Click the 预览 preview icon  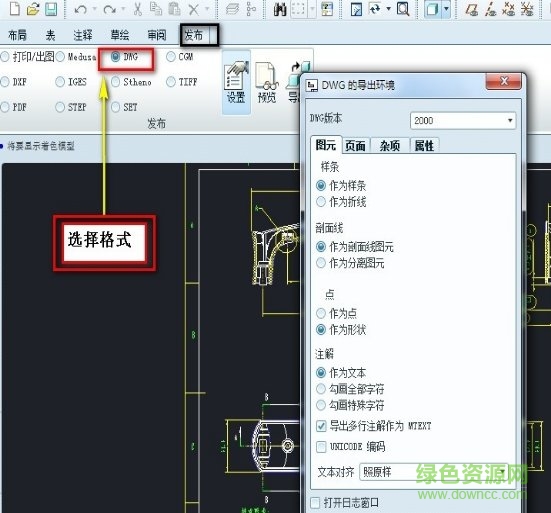[267, 82]
